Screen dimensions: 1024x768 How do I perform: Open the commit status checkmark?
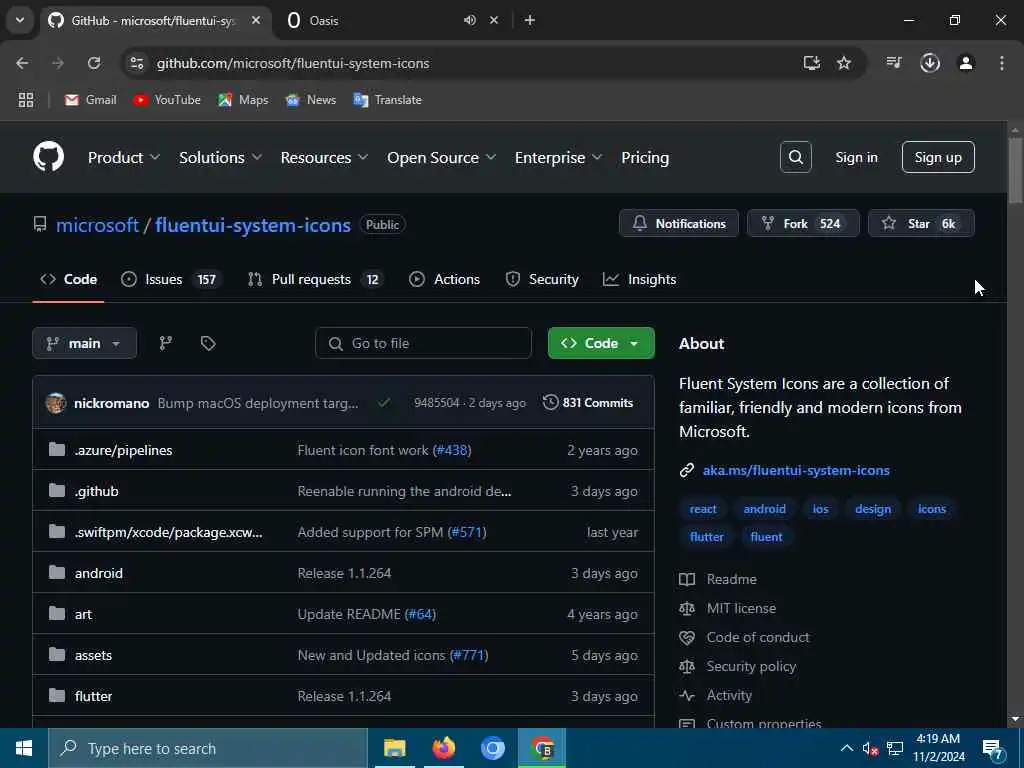[x=384, y=402]
